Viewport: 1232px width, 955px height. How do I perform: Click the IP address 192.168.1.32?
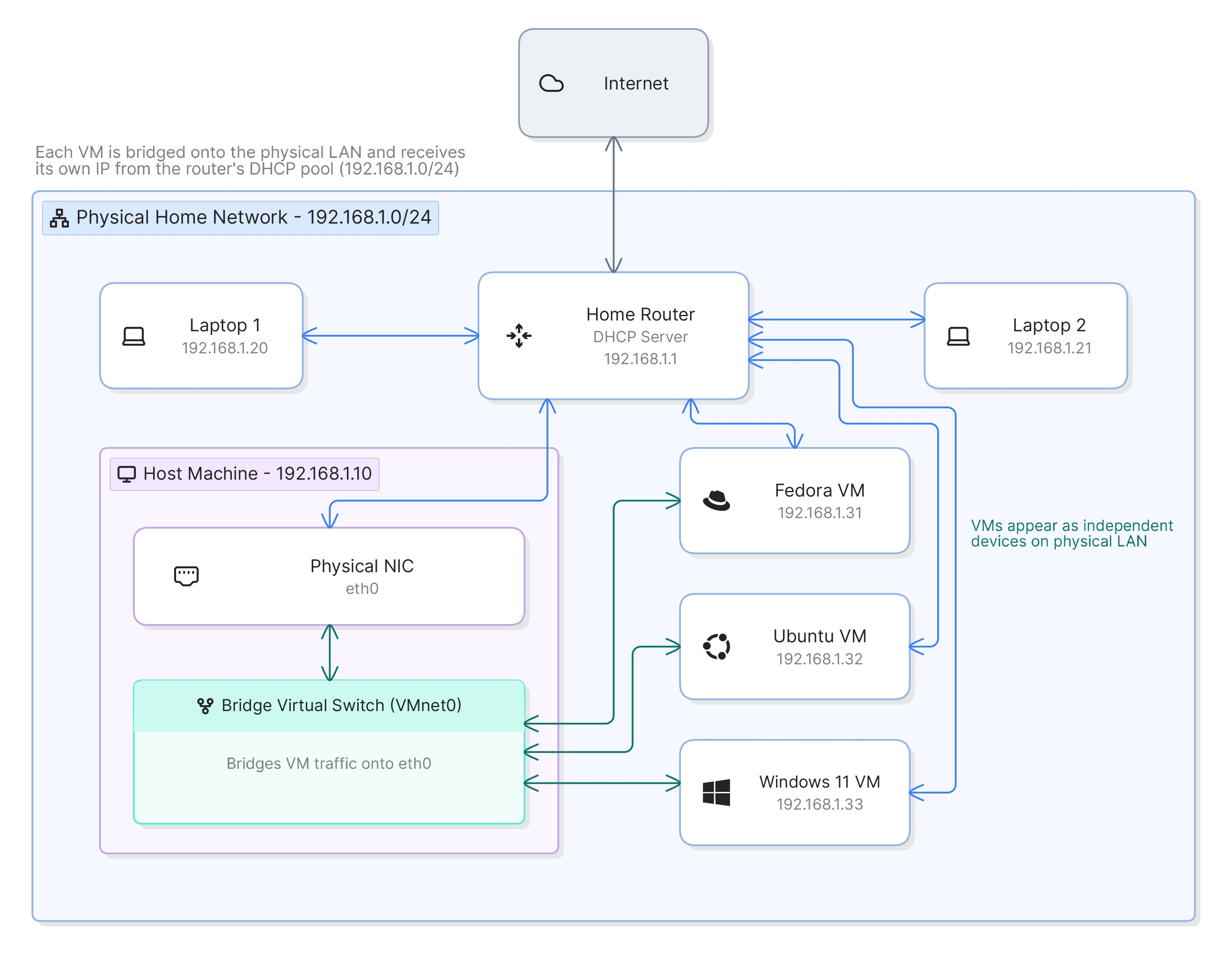[x=820, y=659]
